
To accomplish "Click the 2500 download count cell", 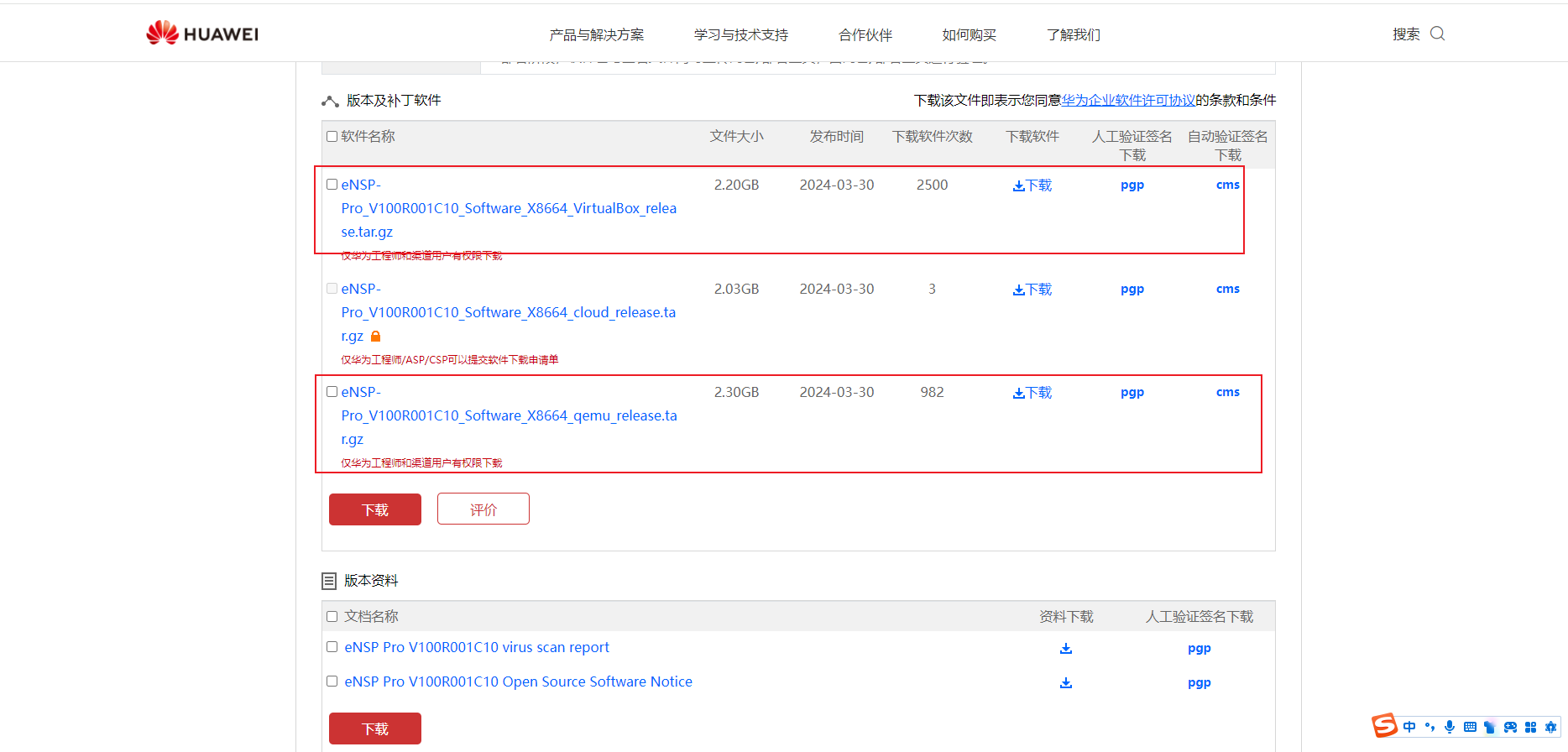I will click(933, 185).
